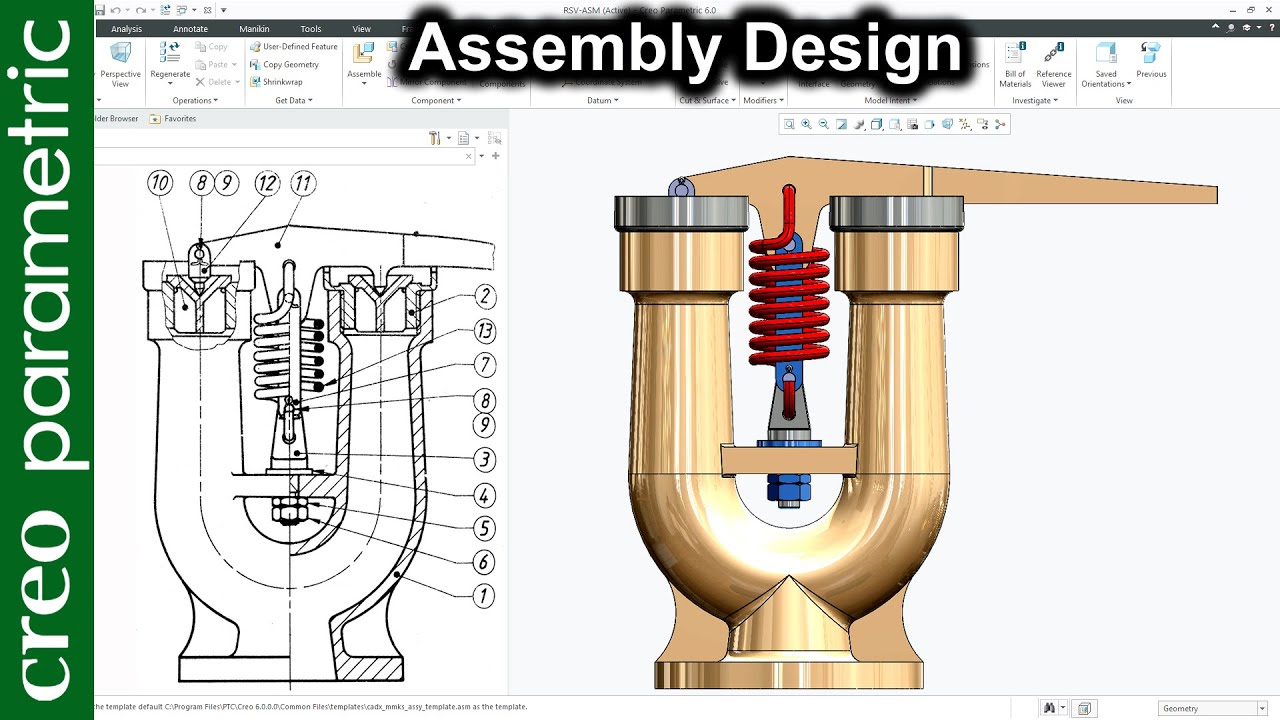Undo the last action

[115, 10]
